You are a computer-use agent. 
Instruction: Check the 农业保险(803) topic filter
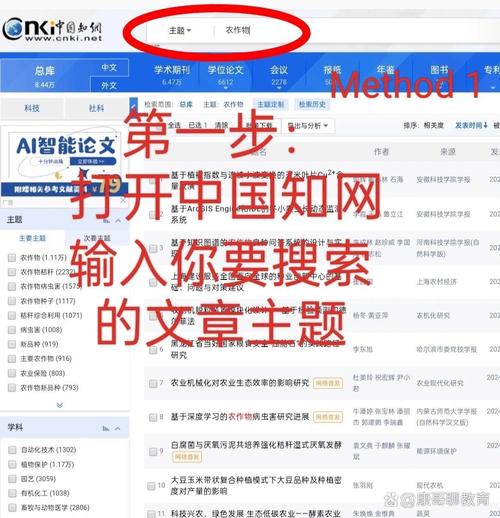(x=12, y=373)
